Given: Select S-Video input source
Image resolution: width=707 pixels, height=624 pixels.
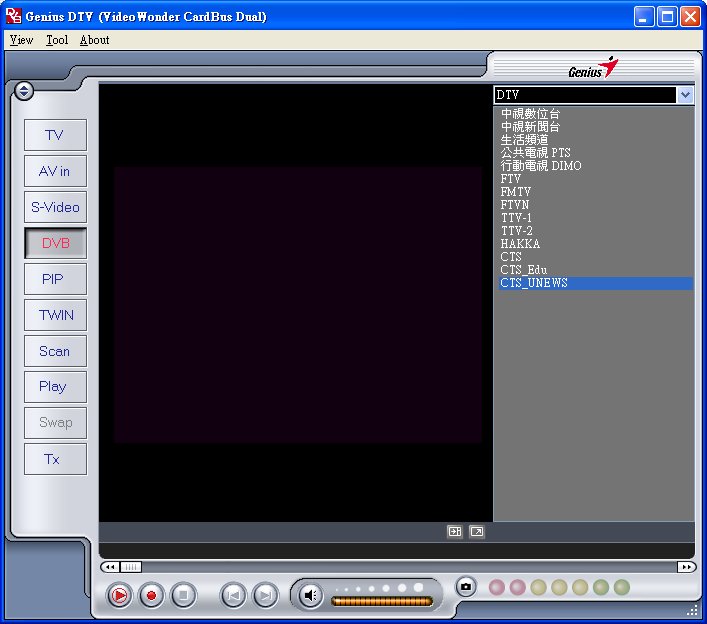Looking at the screenshot, I should click(55, 207).
